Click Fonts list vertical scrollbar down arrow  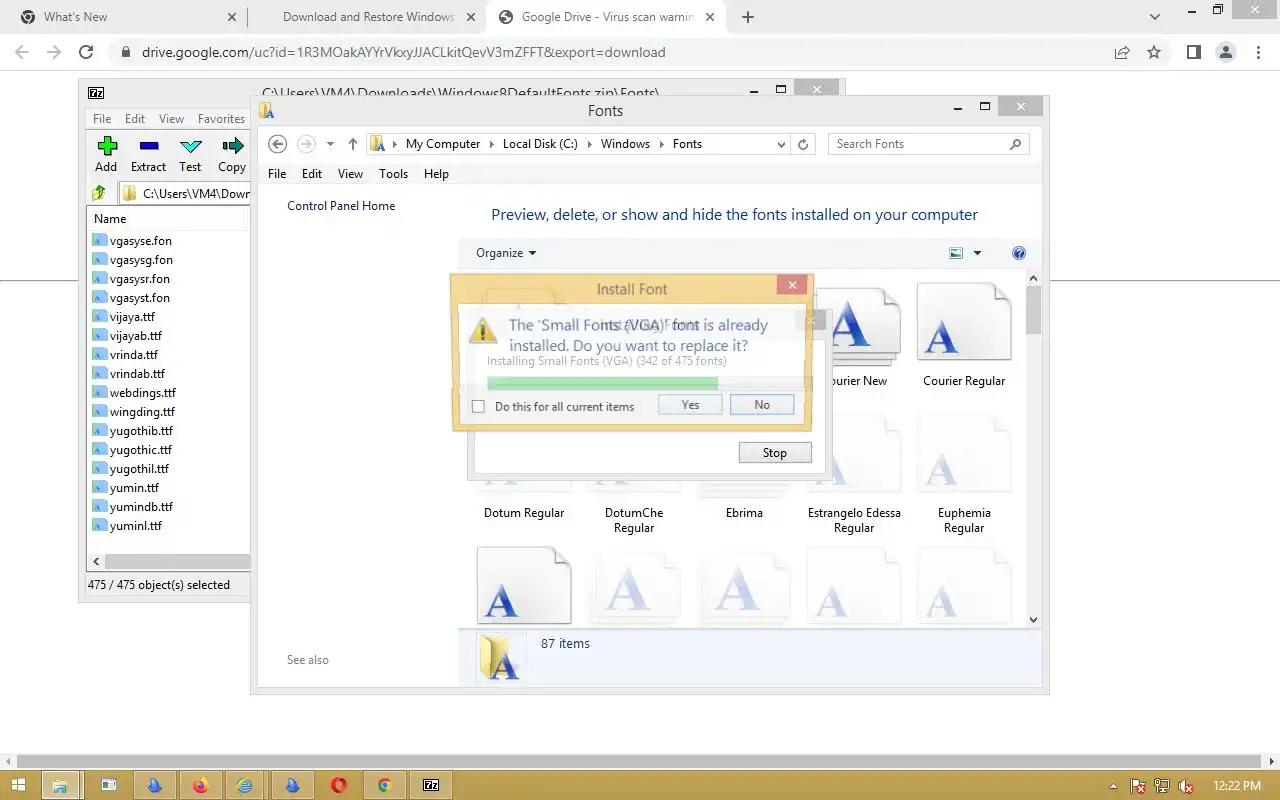[1034, 620]
